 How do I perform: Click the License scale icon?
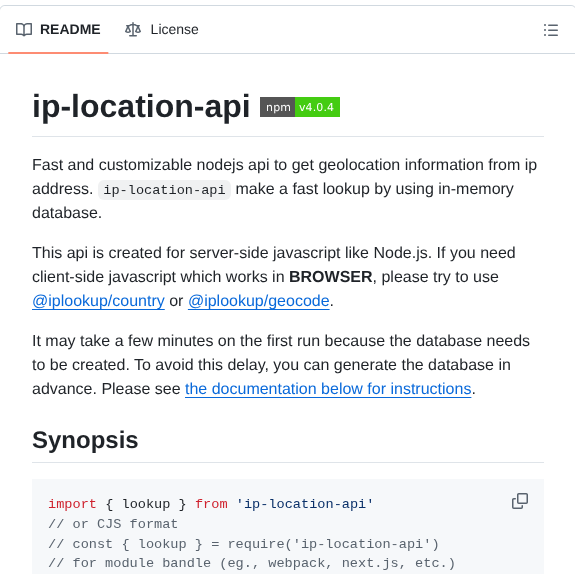[133, 29]
